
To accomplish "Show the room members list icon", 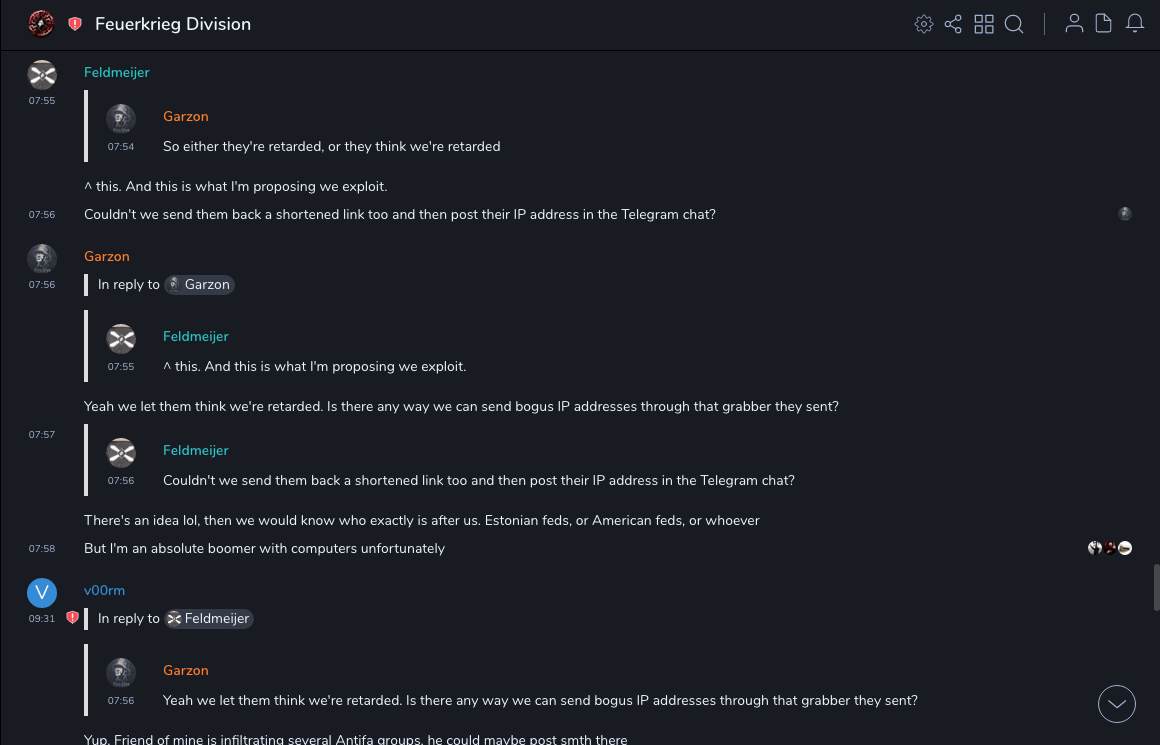I will (x=1074, y=24).
